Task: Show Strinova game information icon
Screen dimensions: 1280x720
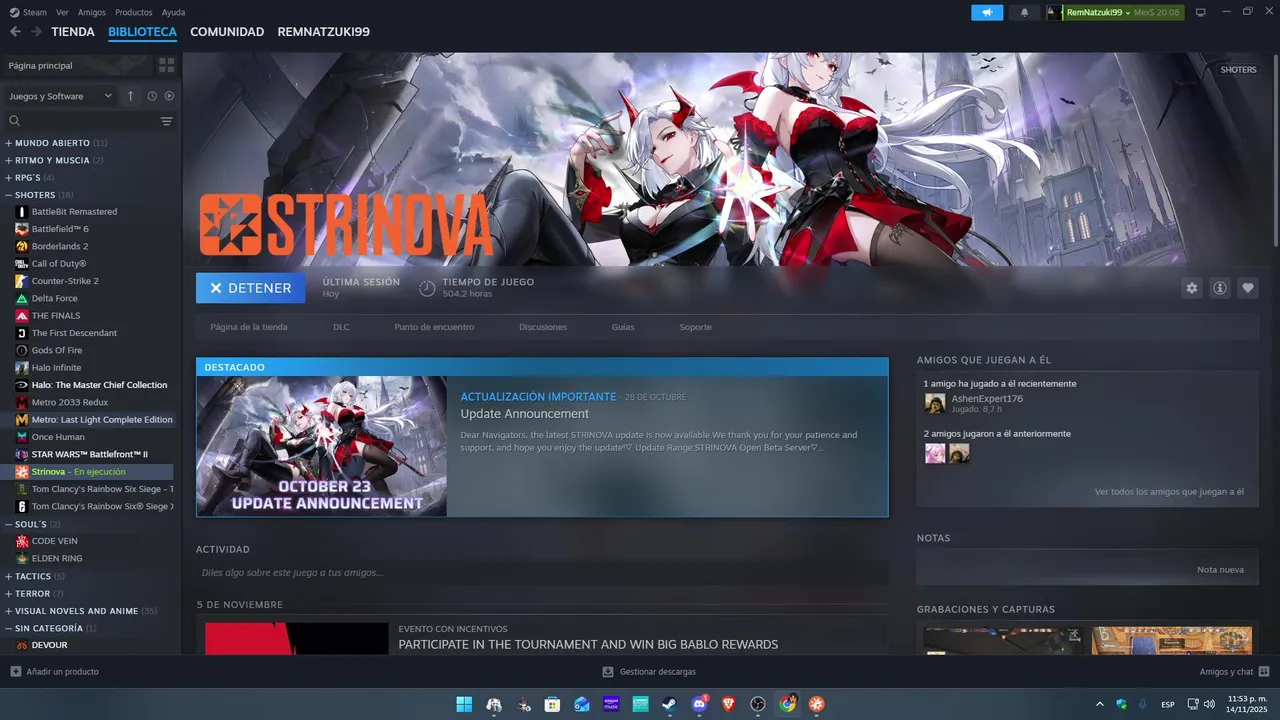Action: pos(1220,288)
